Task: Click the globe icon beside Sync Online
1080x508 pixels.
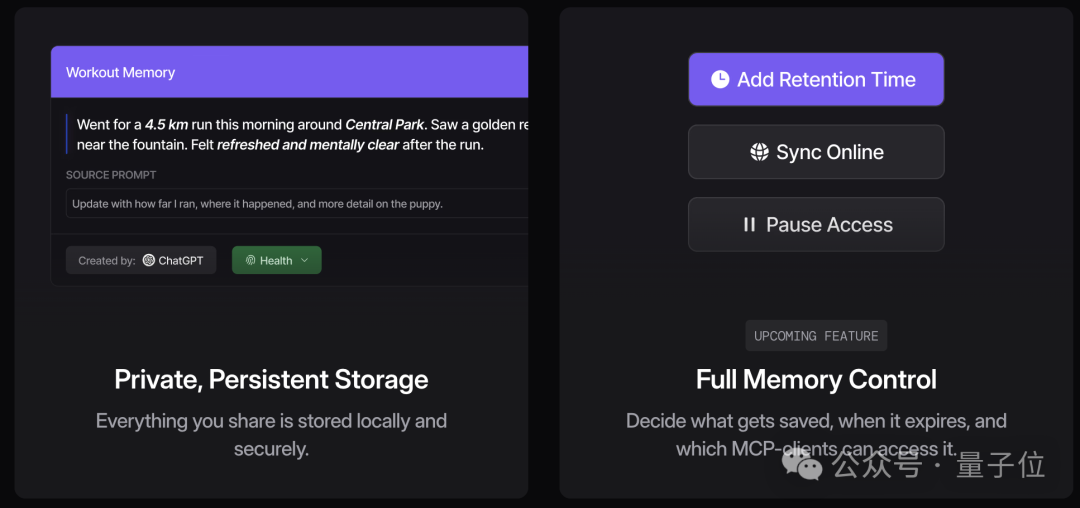Action: (759, 152)
